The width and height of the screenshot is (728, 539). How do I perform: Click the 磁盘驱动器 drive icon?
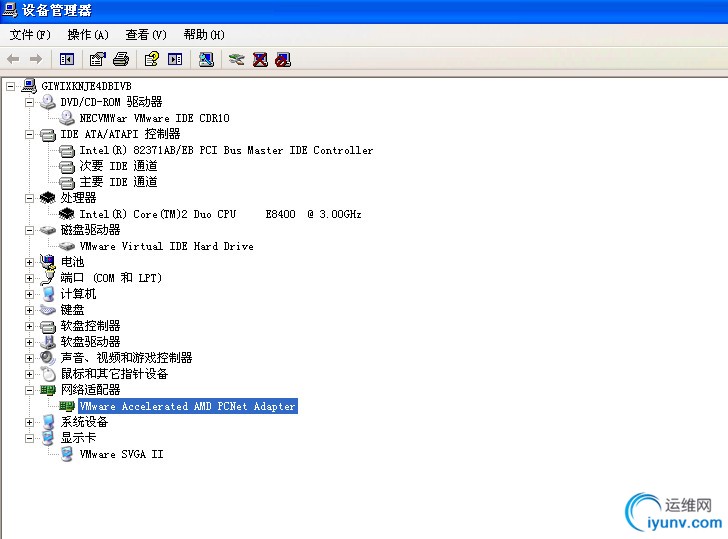(x=48, y=230)
